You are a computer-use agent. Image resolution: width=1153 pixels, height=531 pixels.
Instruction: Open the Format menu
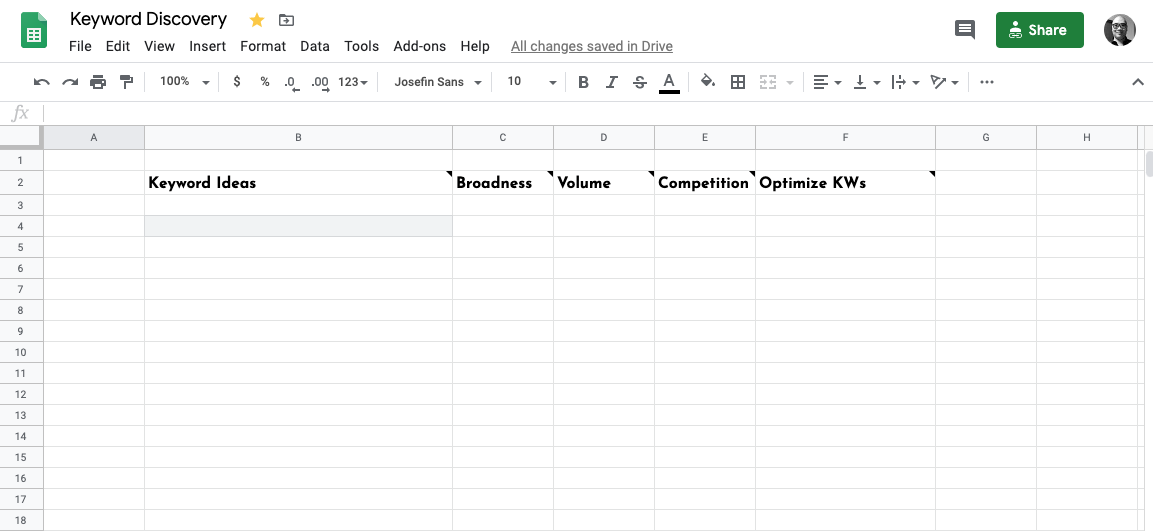coord(263,46)
